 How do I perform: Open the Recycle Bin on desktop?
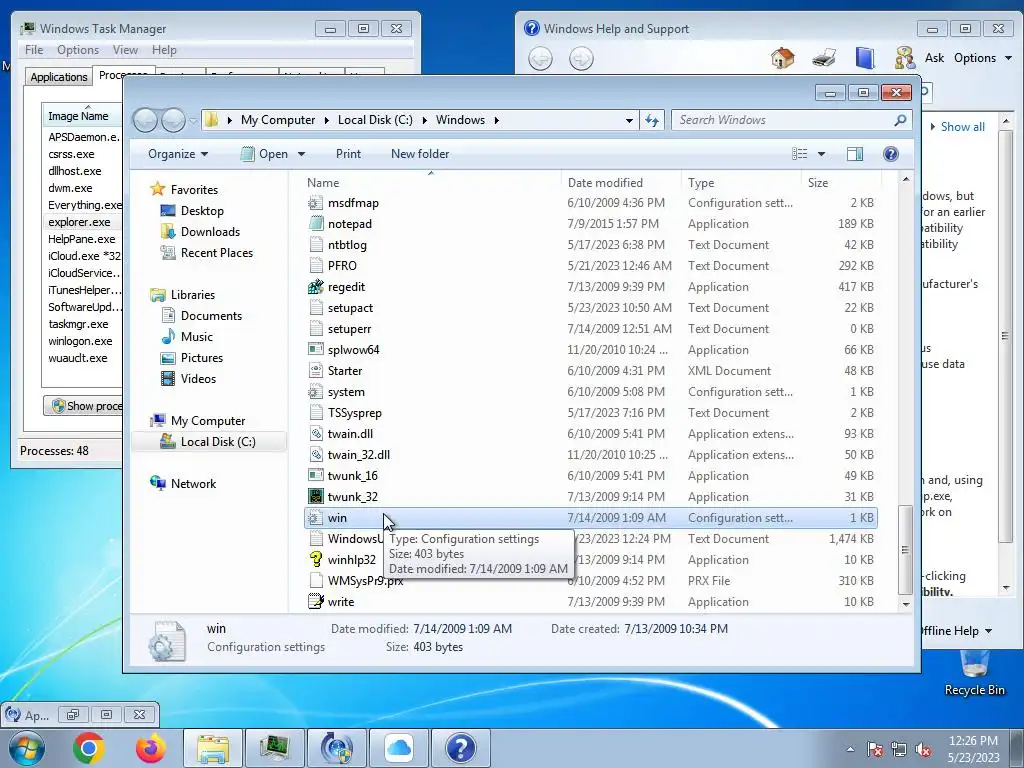[974, 674]
